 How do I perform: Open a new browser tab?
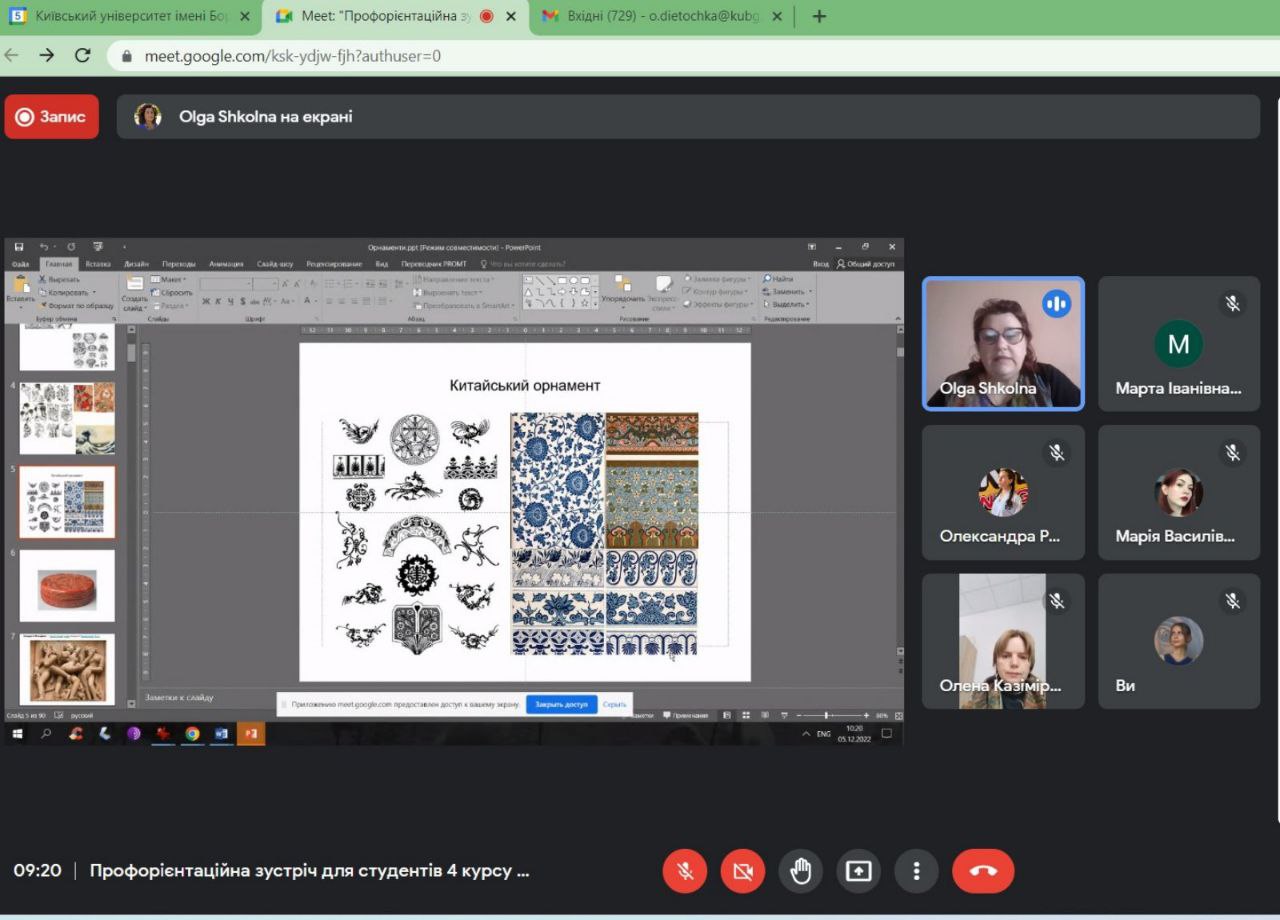pos(819,16)
